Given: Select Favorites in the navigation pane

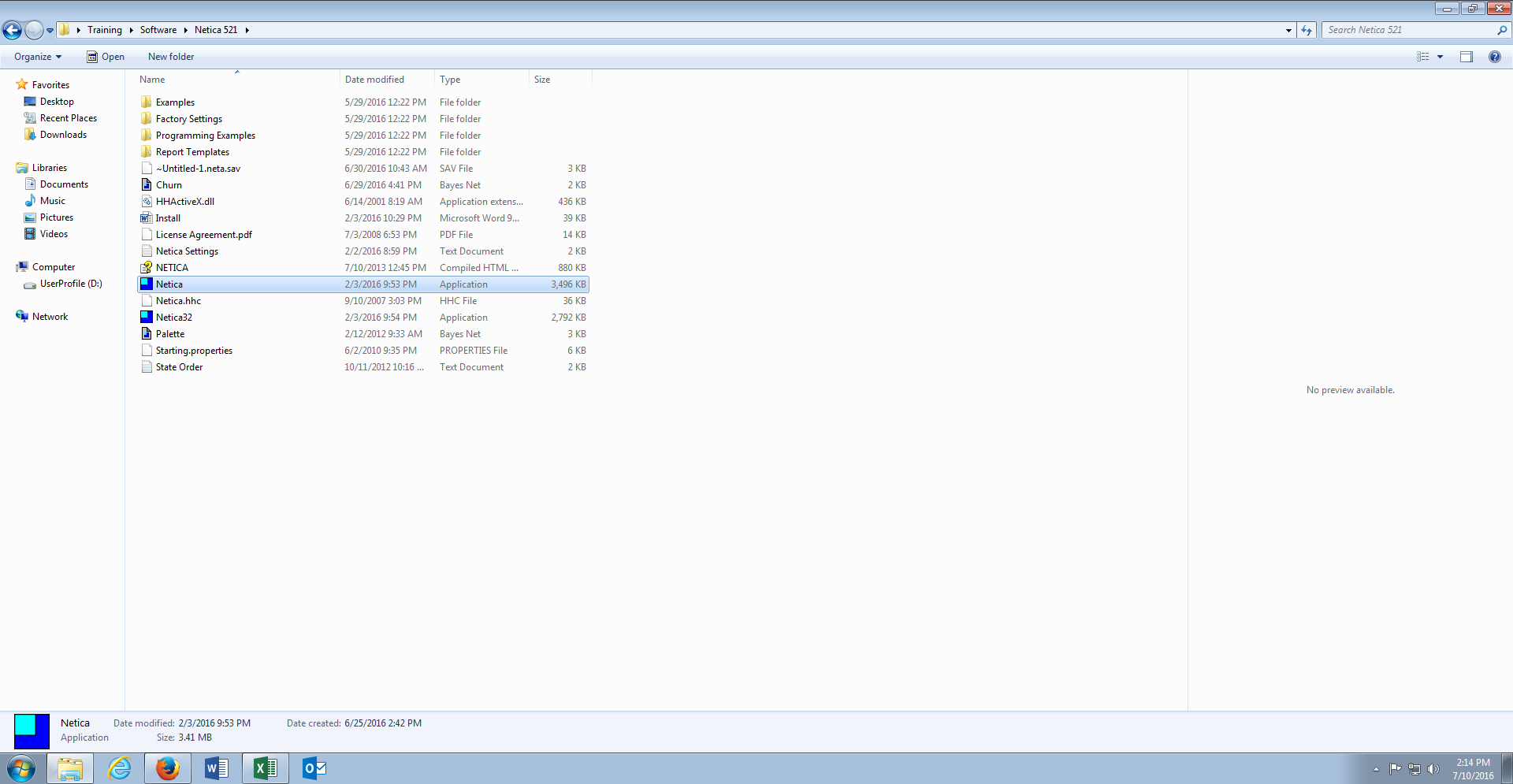Looking at the screenshot, I should (x=50, y=85).
